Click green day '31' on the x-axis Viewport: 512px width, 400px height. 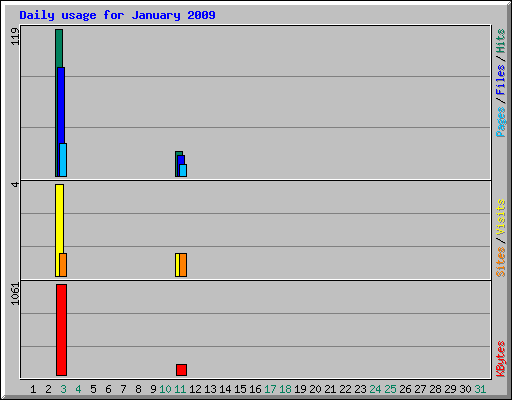point(480,389)
